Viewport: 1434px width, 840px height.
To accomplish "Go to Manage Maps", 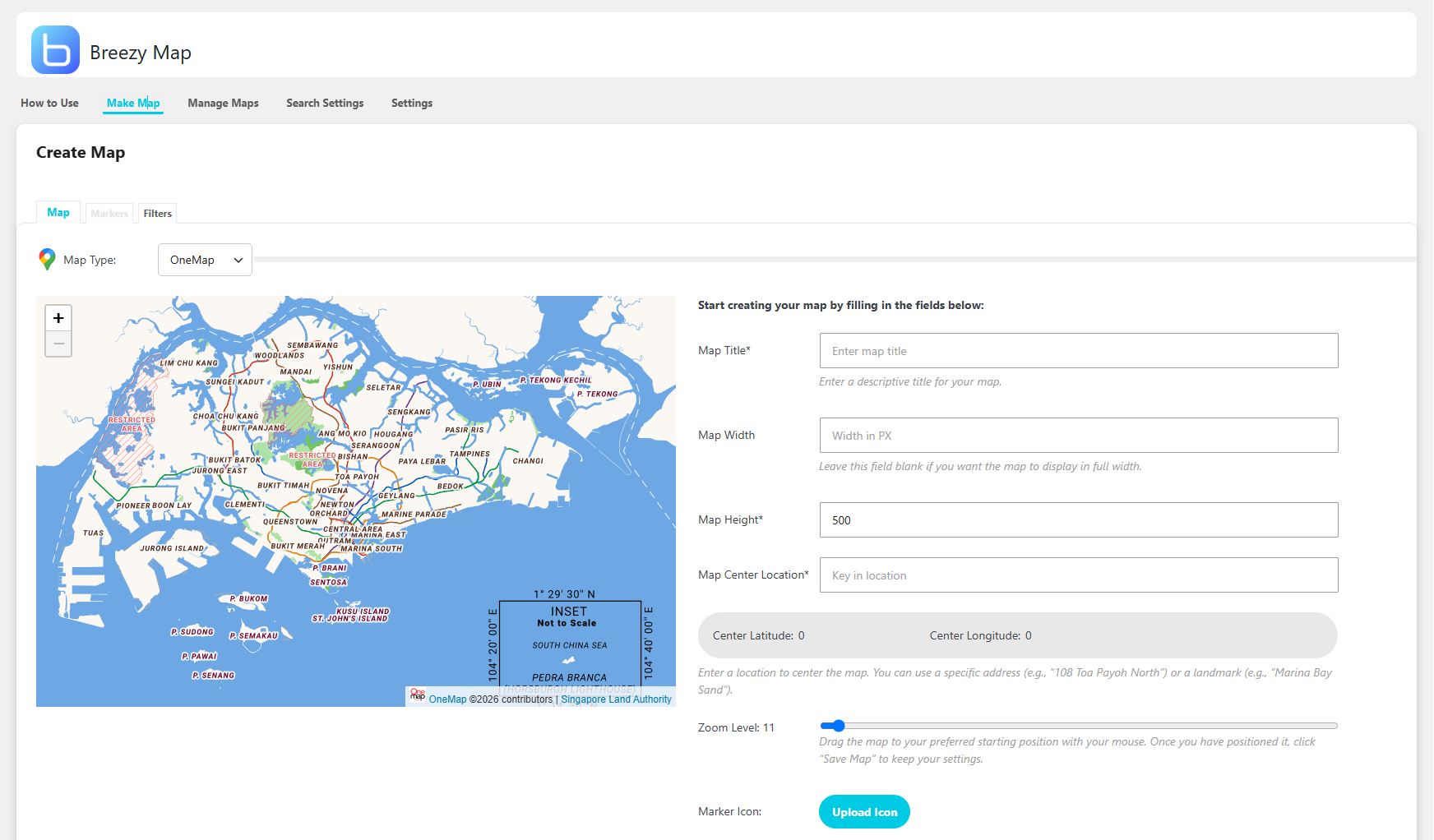I will pos(223,103).
